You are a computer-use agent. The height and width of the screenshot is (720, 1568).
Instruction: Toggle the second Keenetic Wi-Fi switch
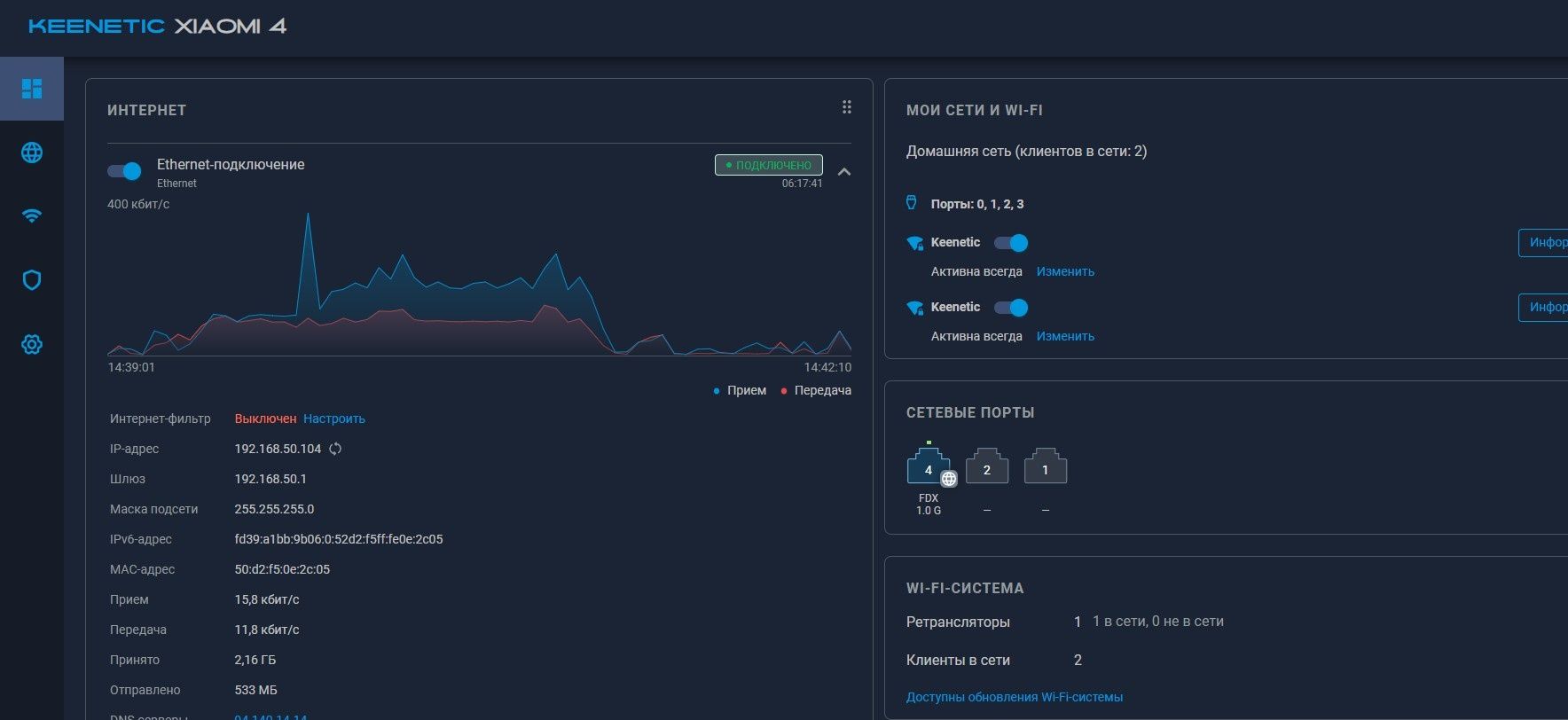(x=1011, y=308)
